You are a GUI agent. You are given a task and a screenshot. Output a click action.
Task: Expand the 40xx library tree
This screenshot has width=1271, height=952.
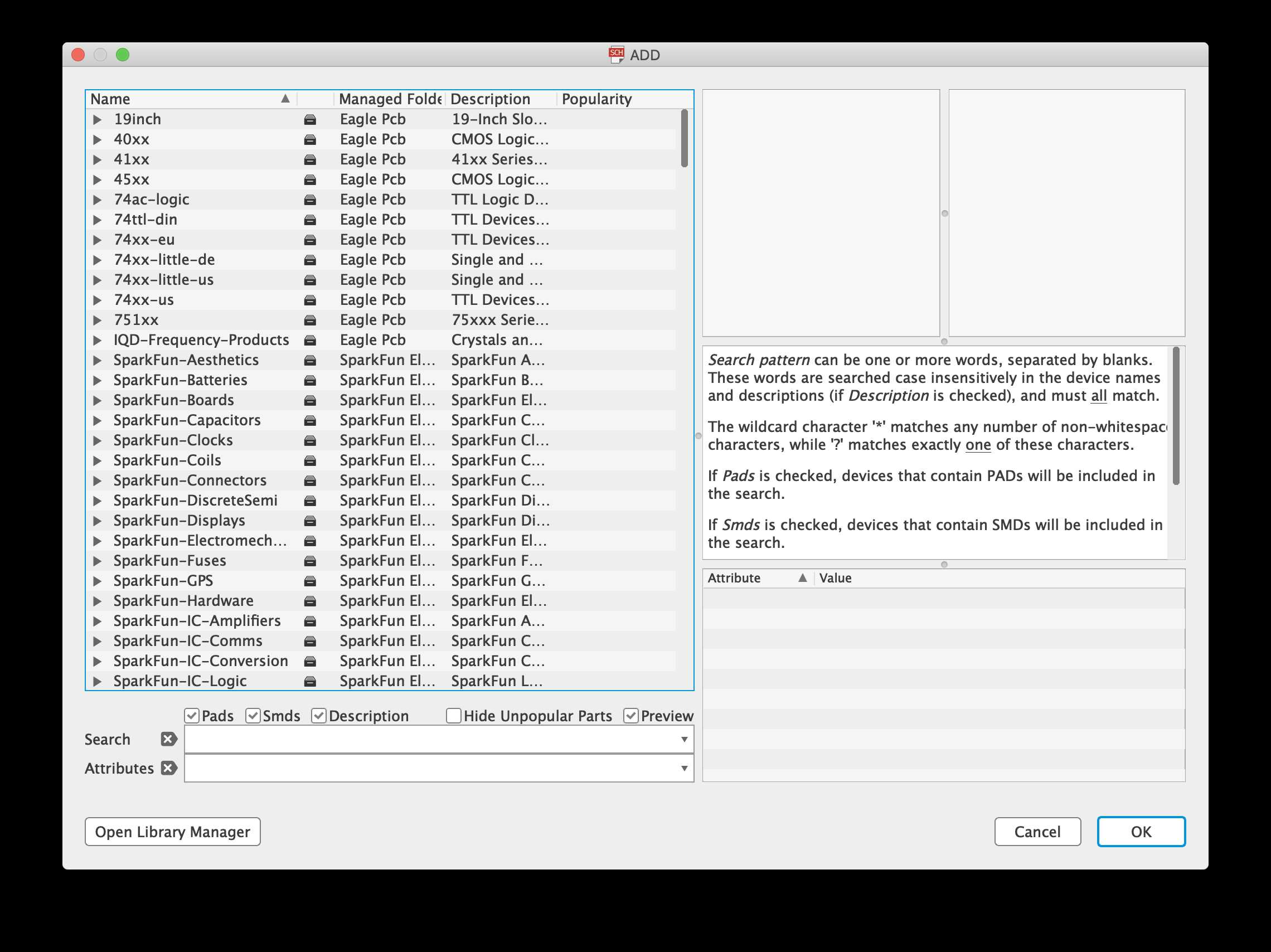[x=97, y=139]
